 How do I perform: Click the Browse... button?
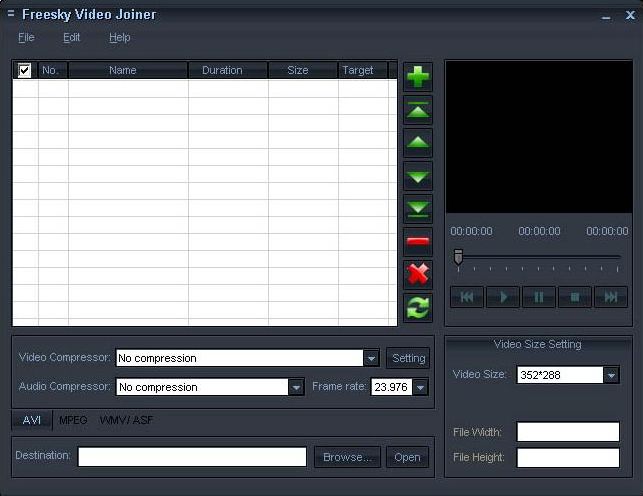click(x=347, y=457)
